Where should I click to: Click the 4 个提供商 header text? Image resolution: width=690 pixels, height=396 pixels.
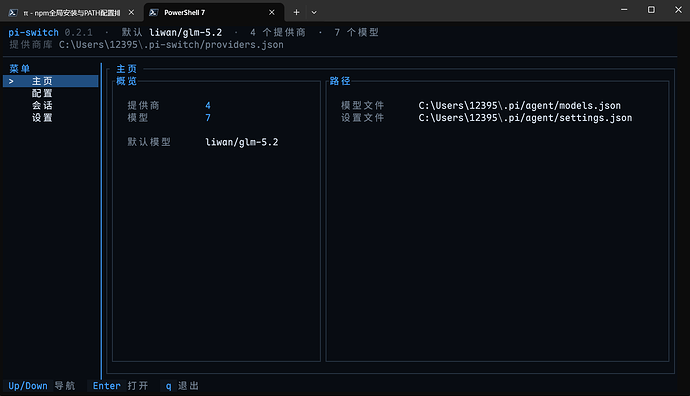pos(278,33)
